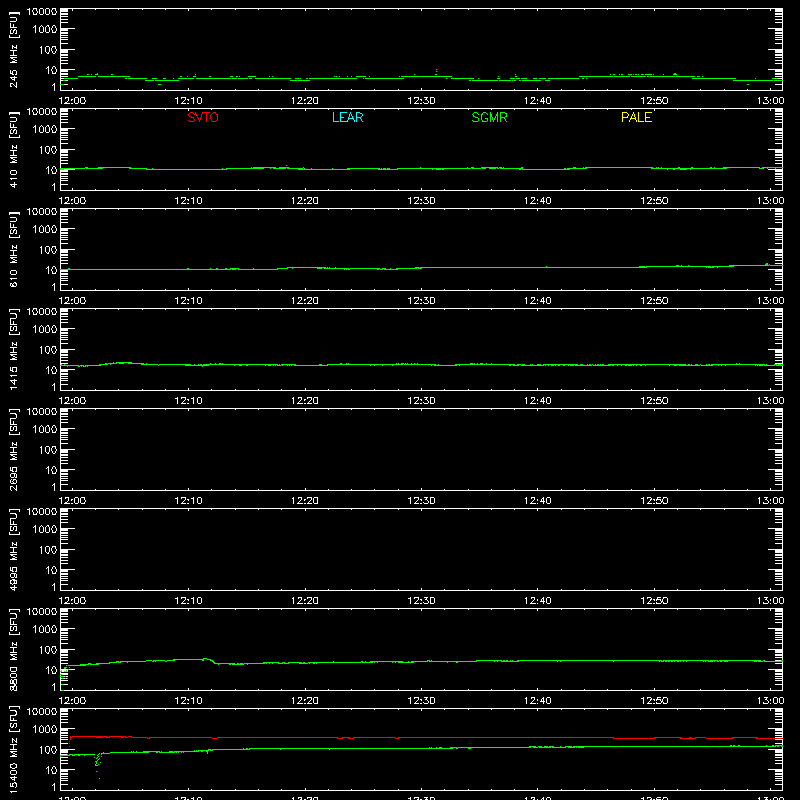Viewport: 800px width, 800px height.
Task: Click the green flux trace in 245 MHz plot
Action: click(x=421, y=78)
